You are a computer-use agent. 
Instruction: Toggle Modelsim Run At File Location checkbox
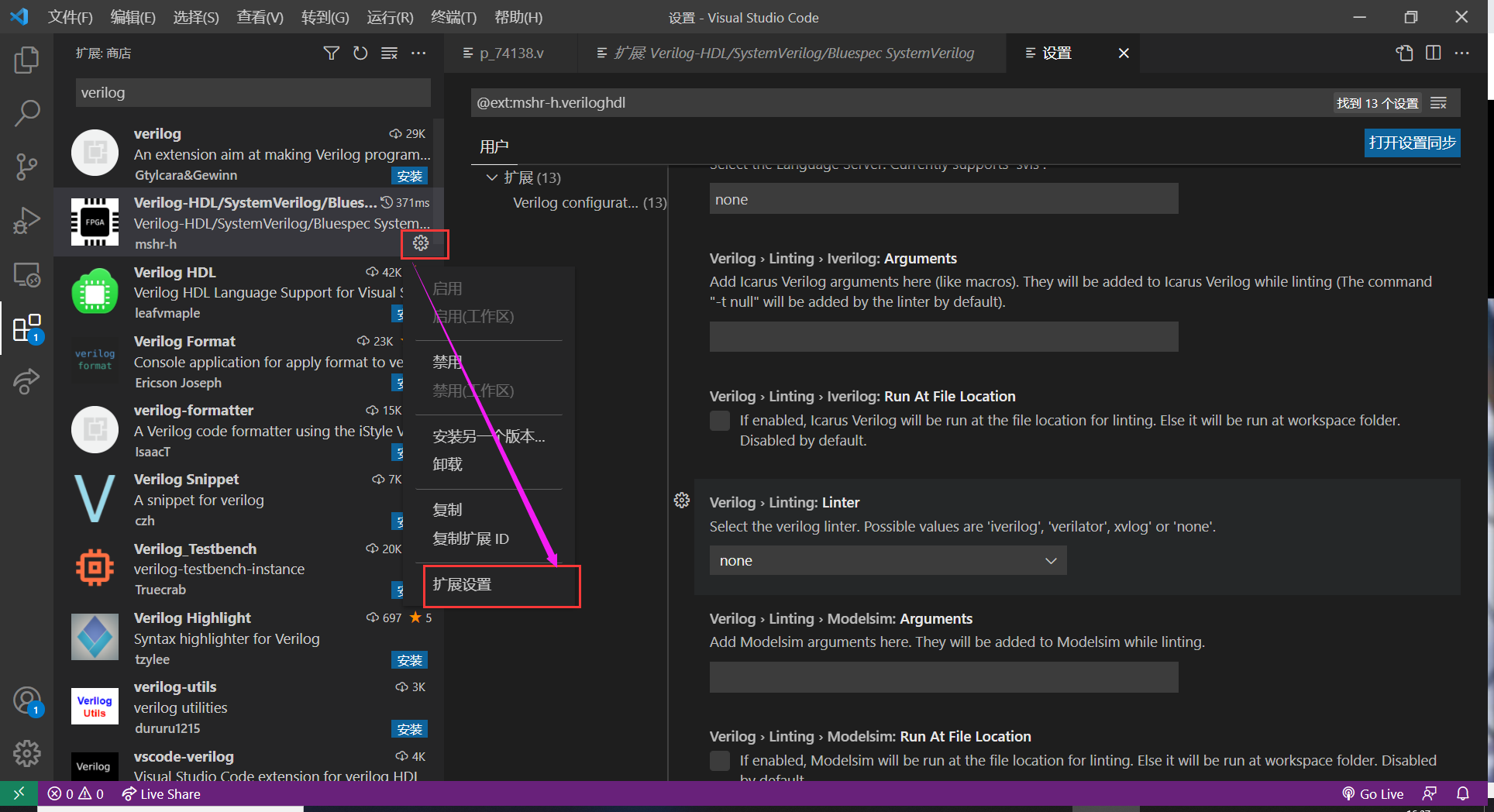[x=720, y=761]
